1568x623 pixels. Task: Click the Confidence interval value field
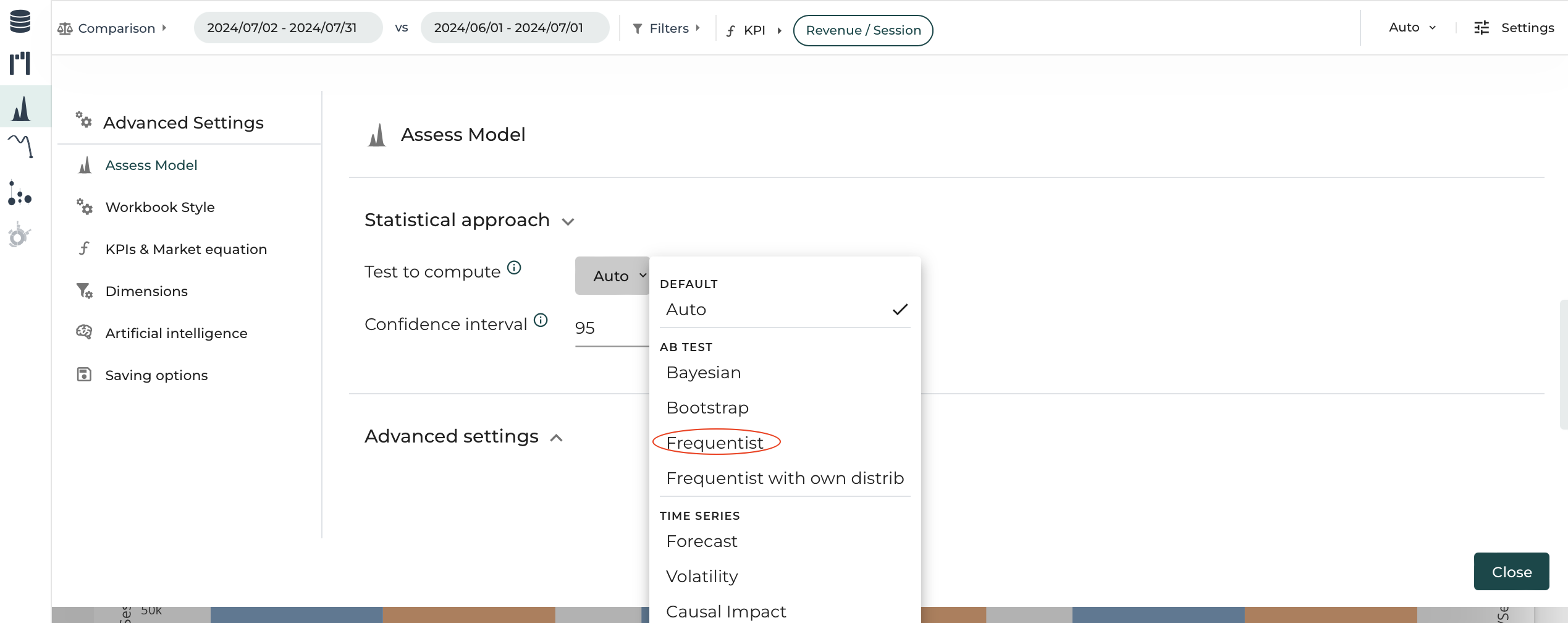point(612,328)
